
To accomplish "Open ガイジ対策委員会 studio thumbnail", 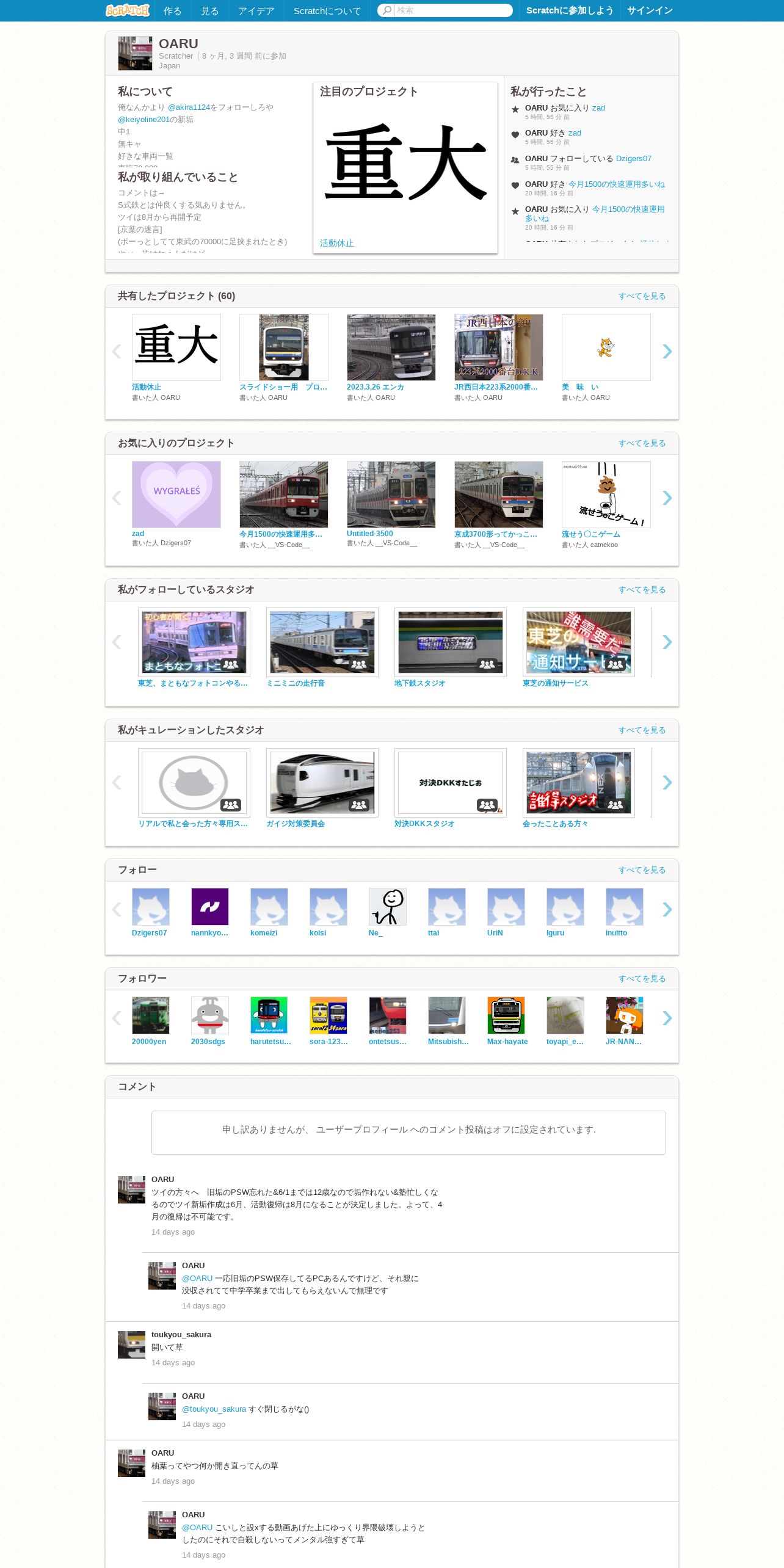I will click(x=322, y=783).
